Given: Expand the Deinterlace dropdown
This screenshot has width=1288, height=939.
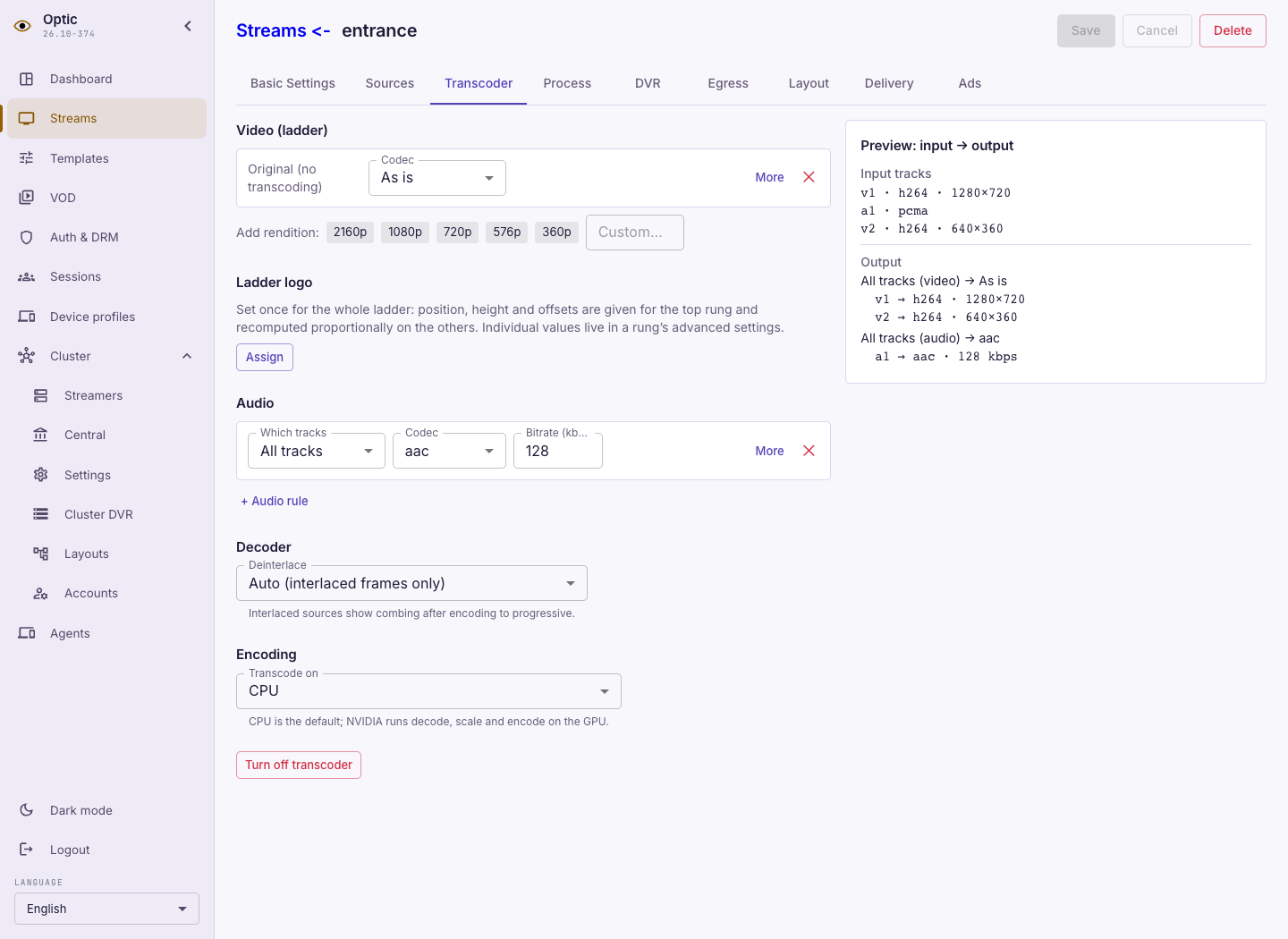Looking at the screenshot, I should 411,583.
